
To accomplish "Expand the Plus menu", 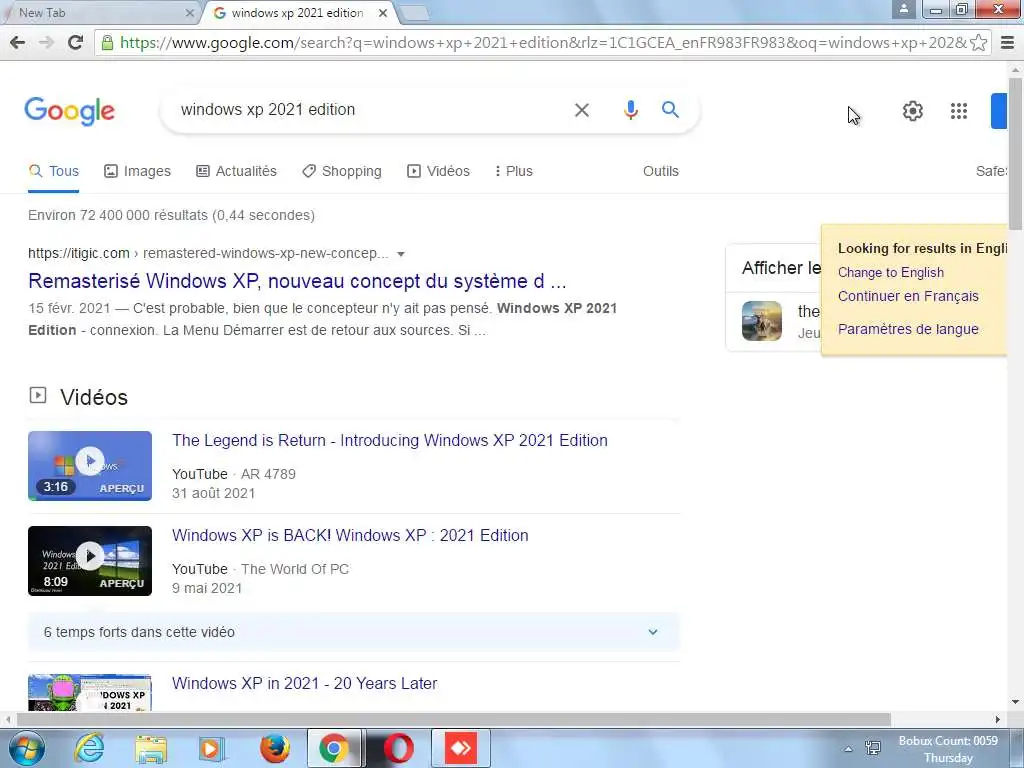I will click(513, 171).
